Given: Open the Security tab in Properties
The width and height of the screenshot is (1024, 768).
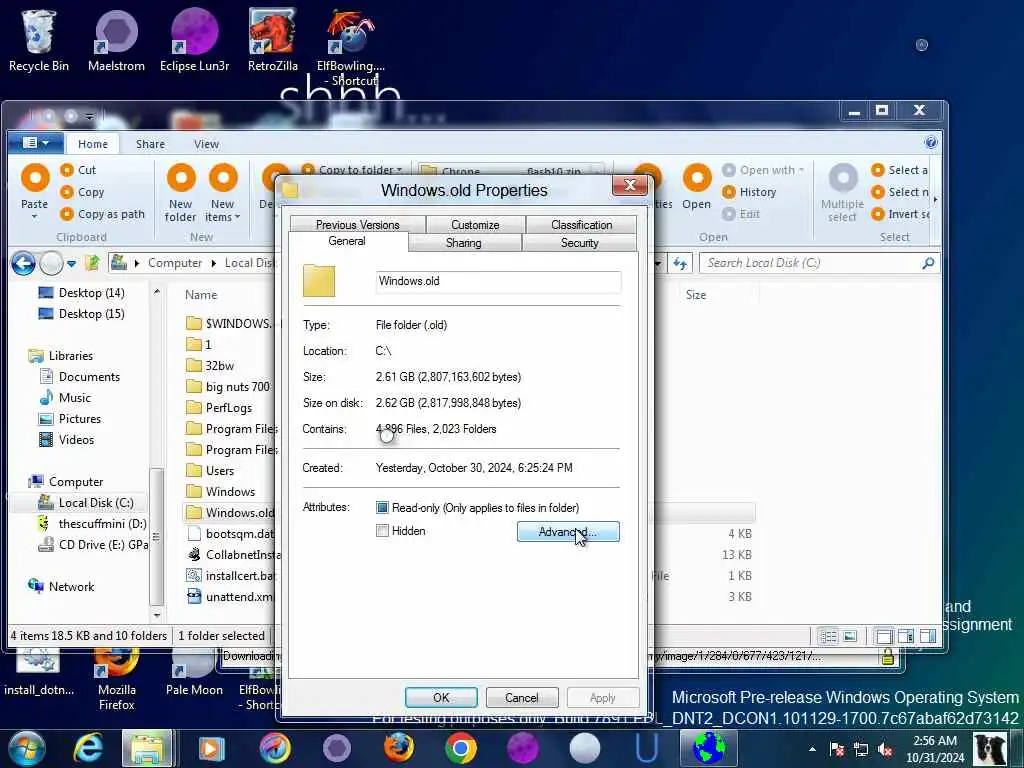Looking at the screenshot, I should (x=579, y=243).
